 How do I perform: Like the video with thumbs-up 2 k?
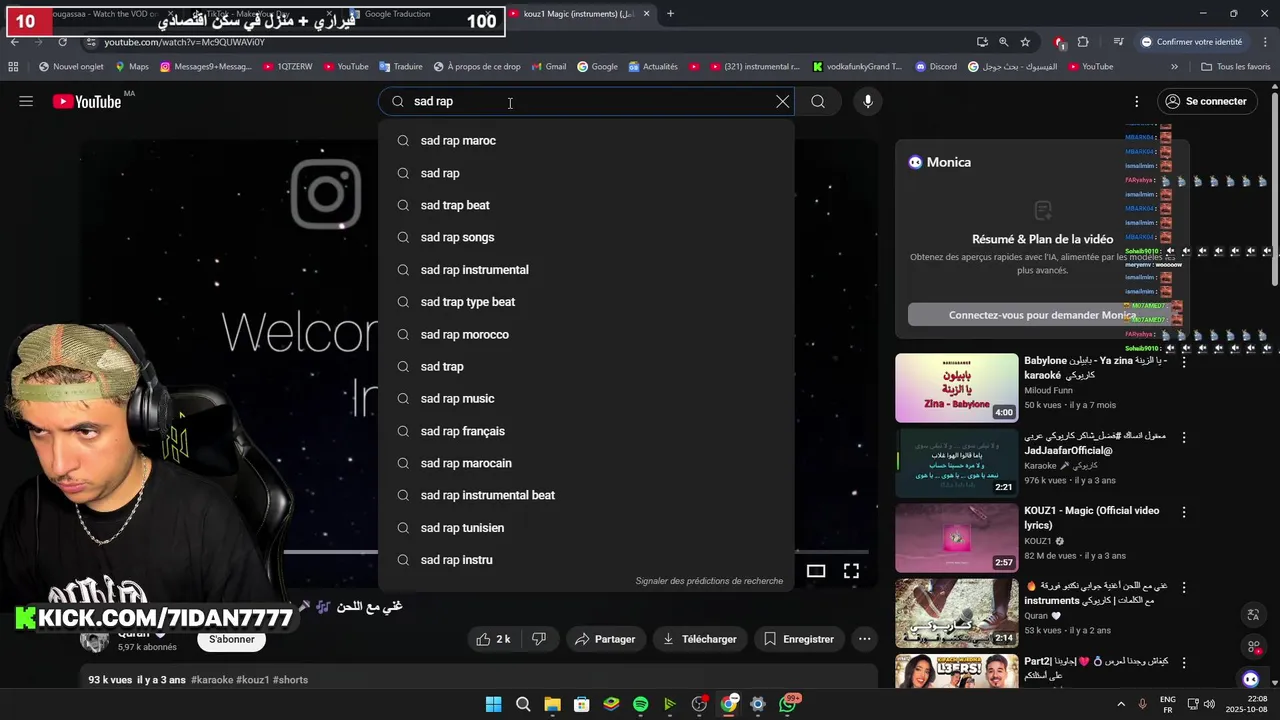point(494,639)
